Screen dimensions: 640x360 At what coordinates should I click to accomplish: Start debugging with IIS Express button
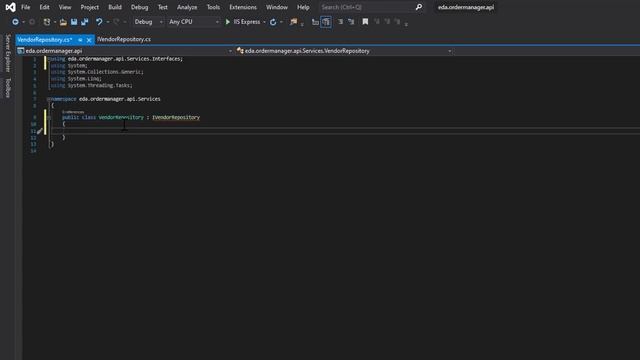coord(242,22)
